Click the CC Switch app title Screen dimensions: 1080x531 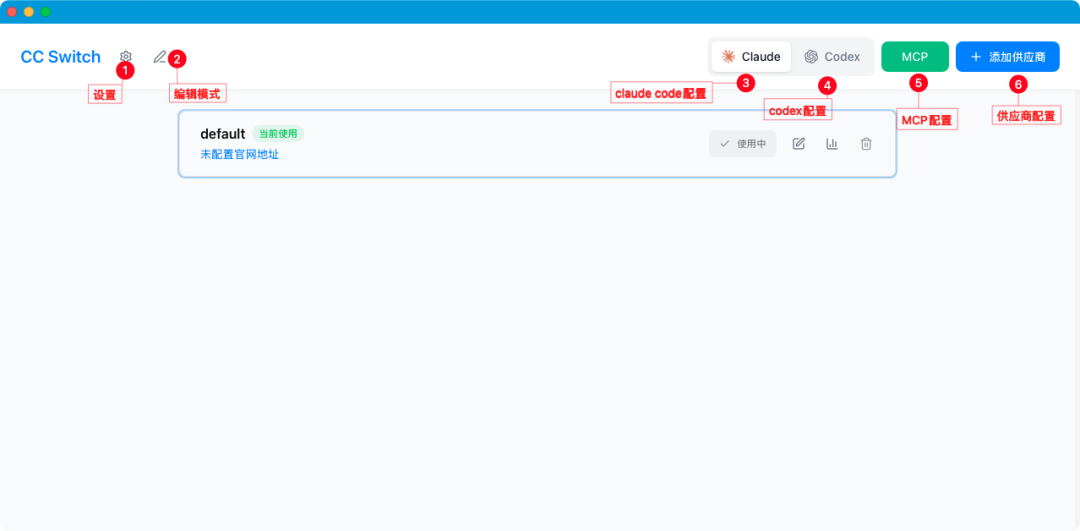click(x=61, y=57)
